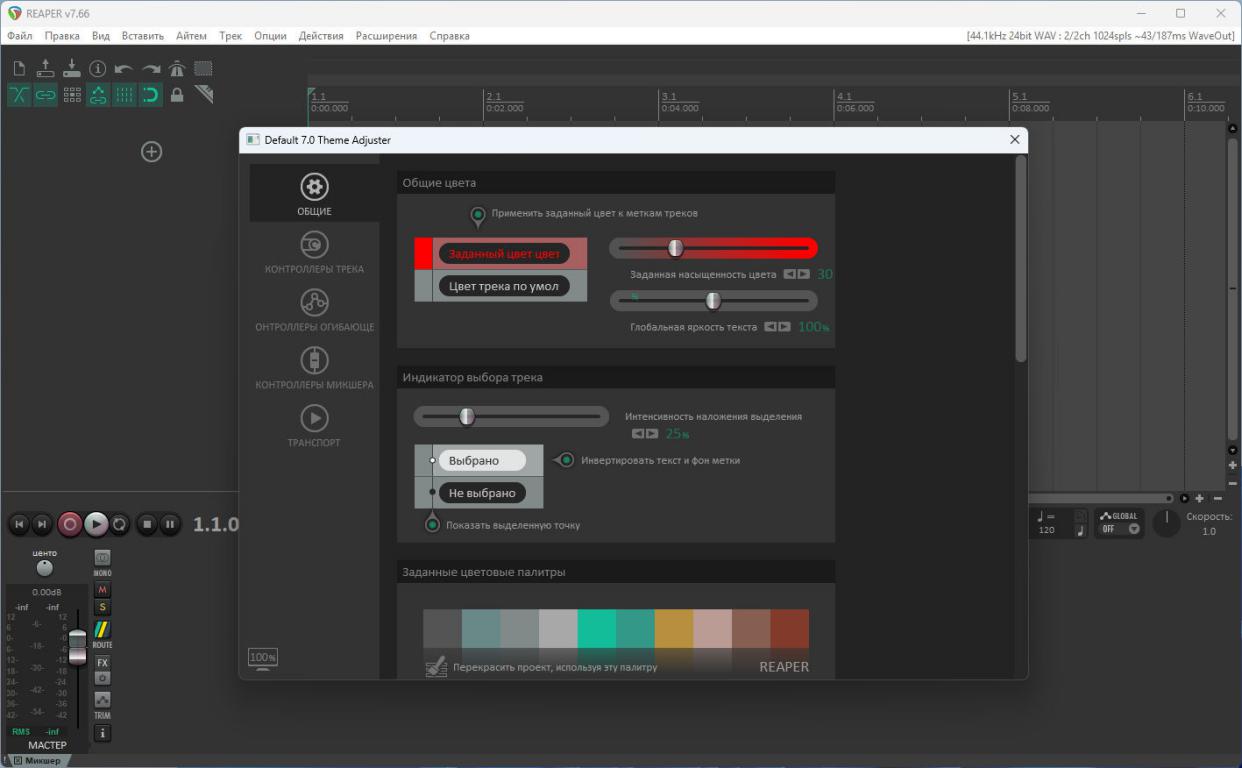Toggle 'Инвертировать текст и фон метки'

point(566,460)
